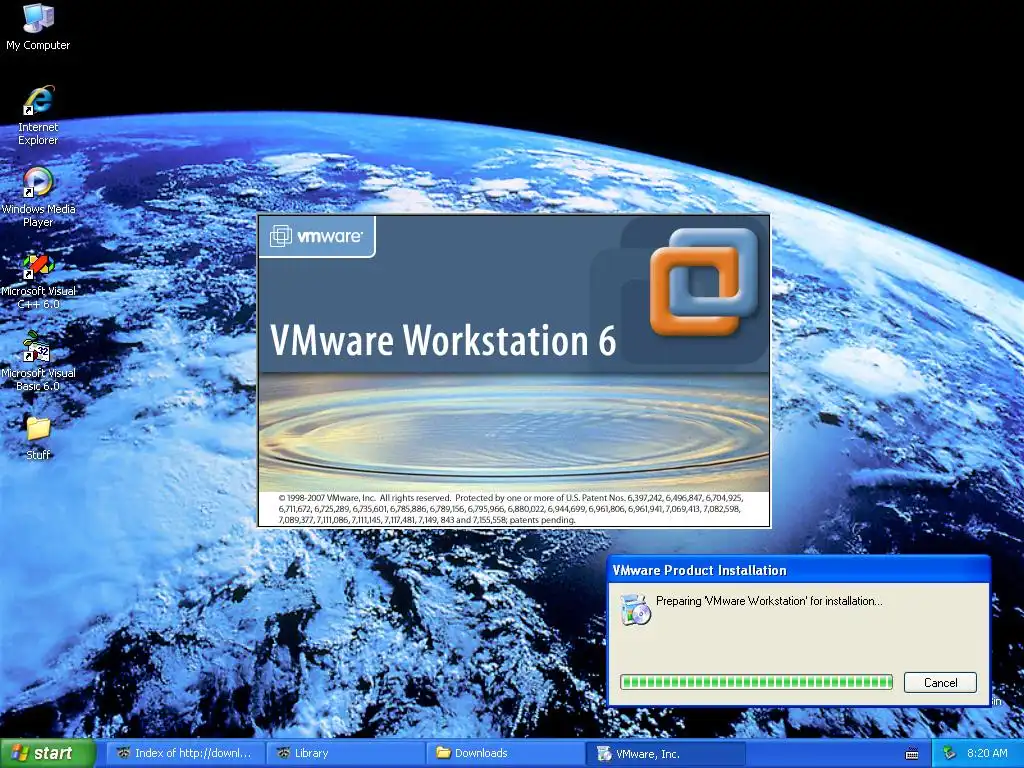Open the Windows start menu

click(48, 753)
